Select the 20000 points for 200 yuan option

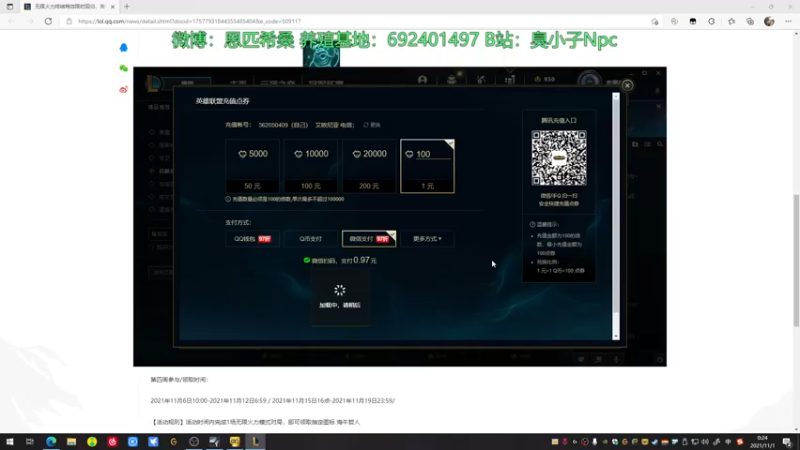point(369,166)
